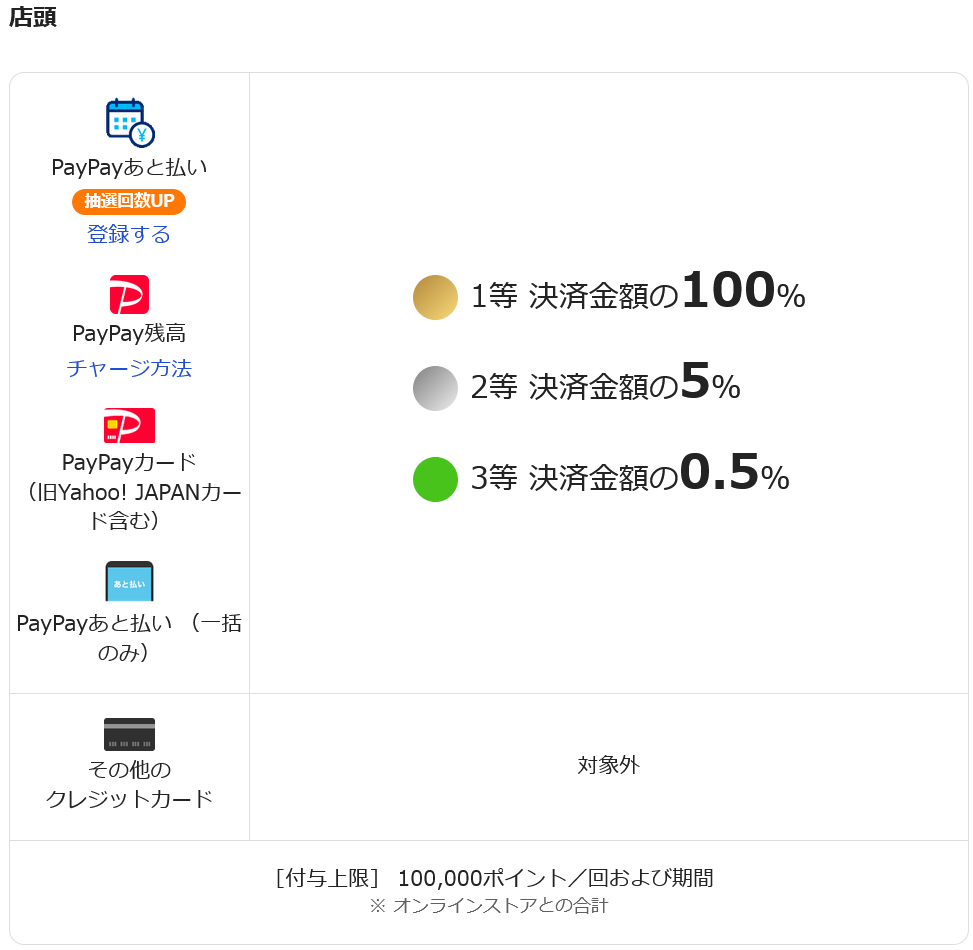Click the PayPayカード card icon

(129, 425)
